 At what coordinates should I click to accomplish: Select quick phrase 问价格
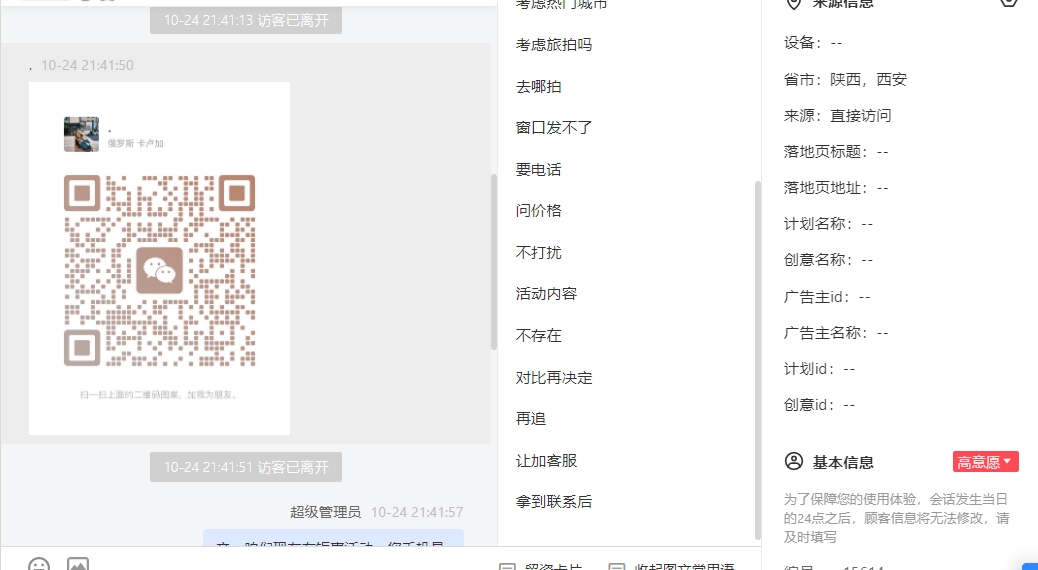pyautogui.click(x=538, y=211)
